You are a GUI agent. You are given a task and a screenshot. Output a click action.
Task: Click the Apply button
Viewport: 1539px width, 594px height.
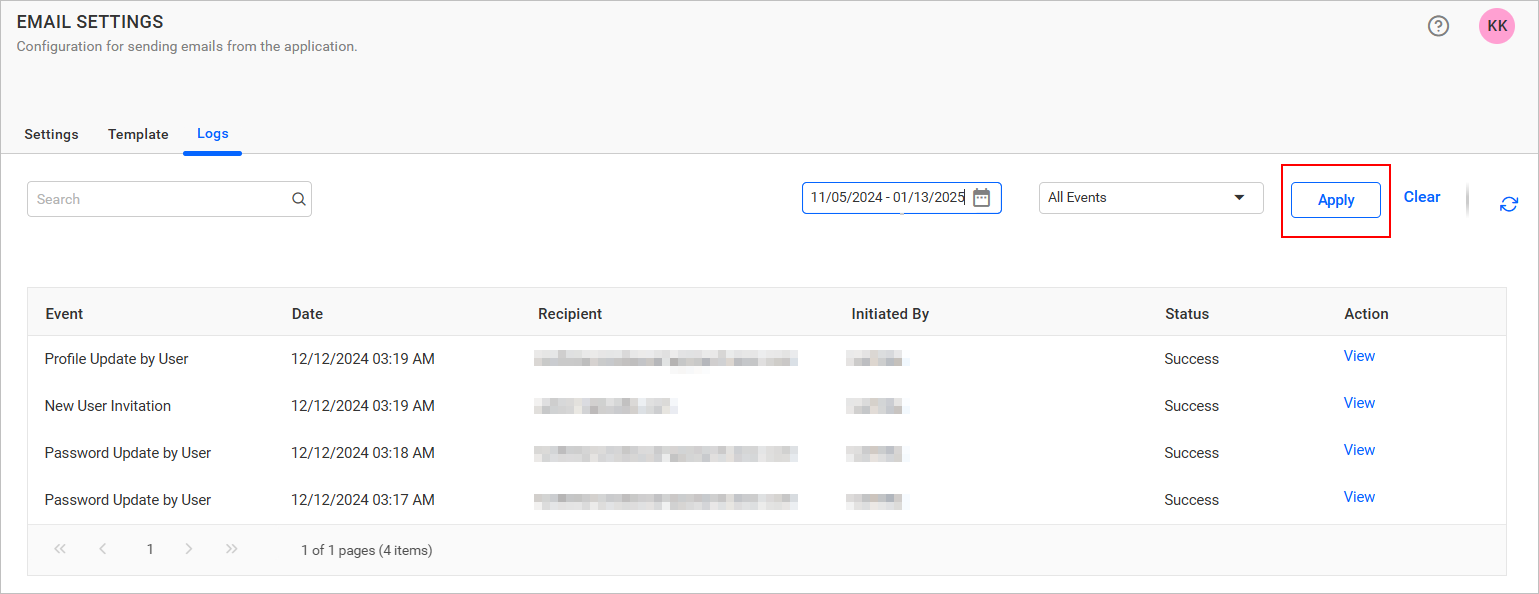(1335, 199)
